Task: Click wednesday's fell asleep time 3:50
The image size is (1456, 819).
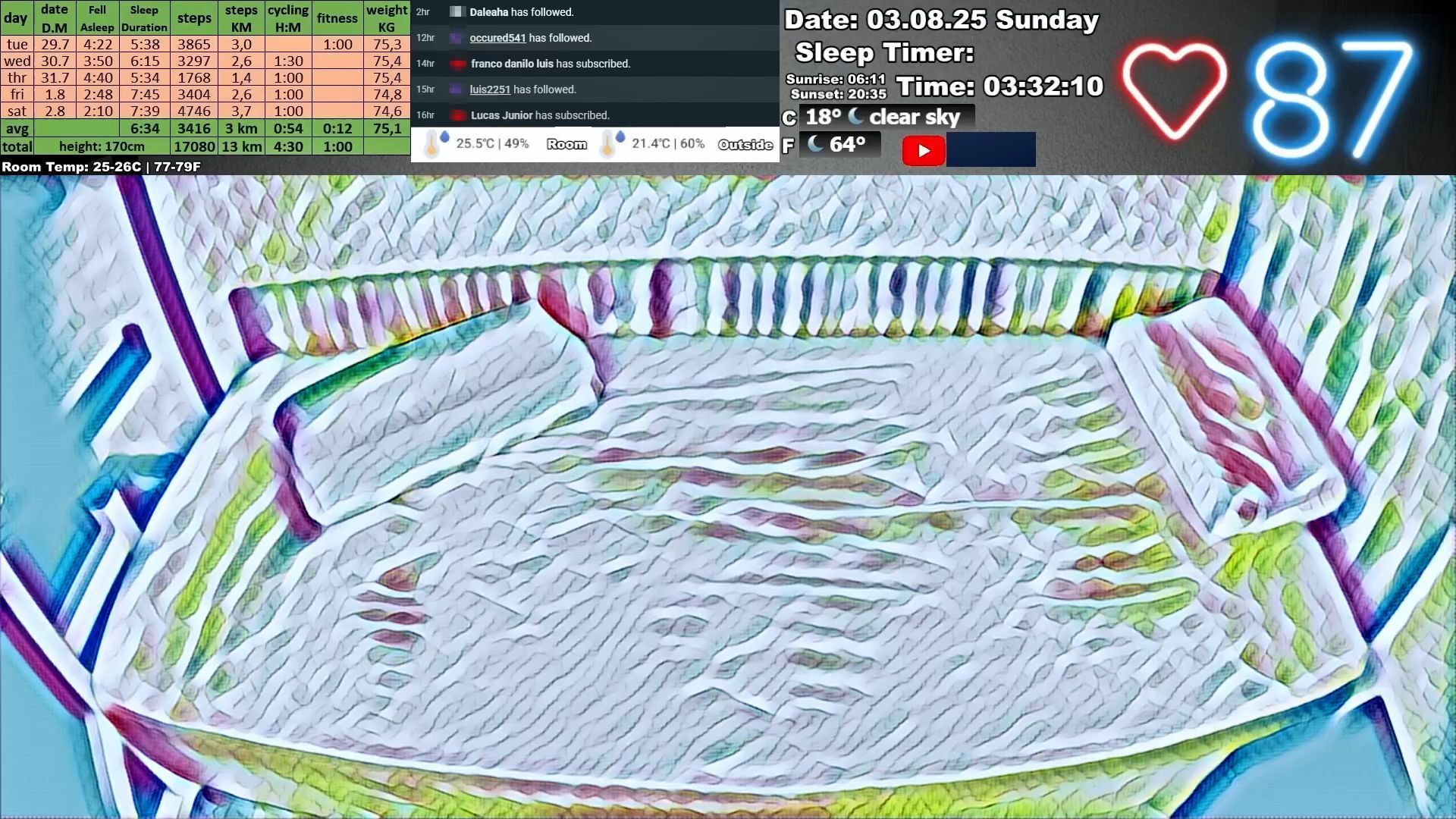Action: coord(98,61)
